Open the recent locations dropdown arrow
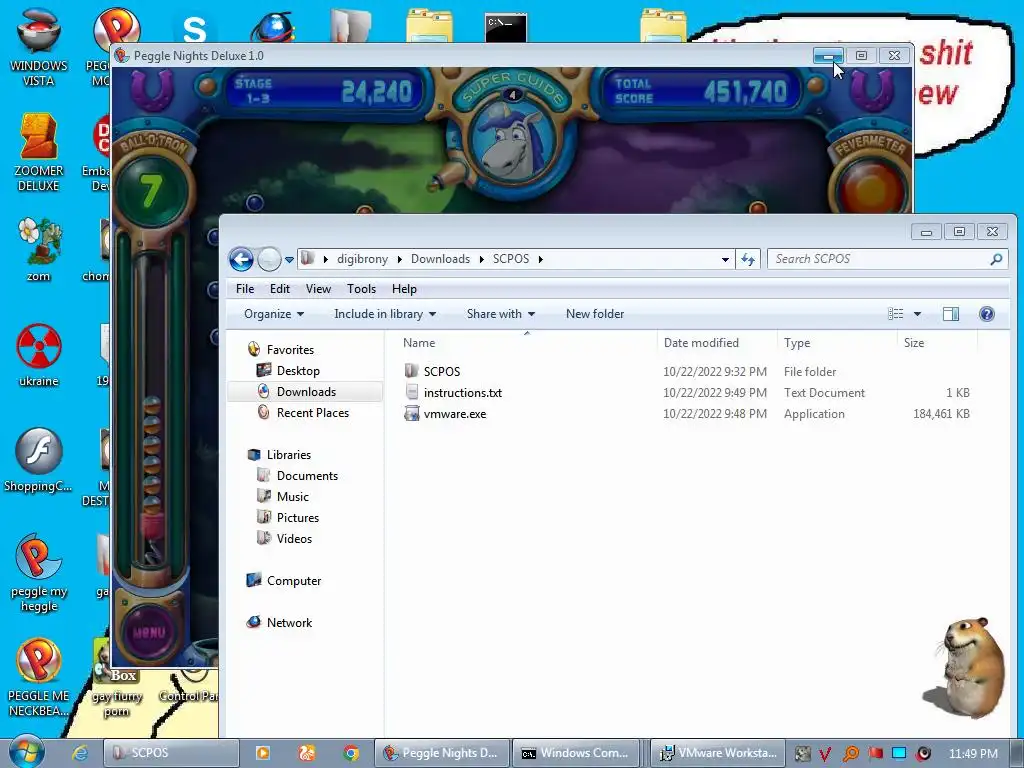Image resolution: width=1024 pixels, height=768 pixels. 289,260
